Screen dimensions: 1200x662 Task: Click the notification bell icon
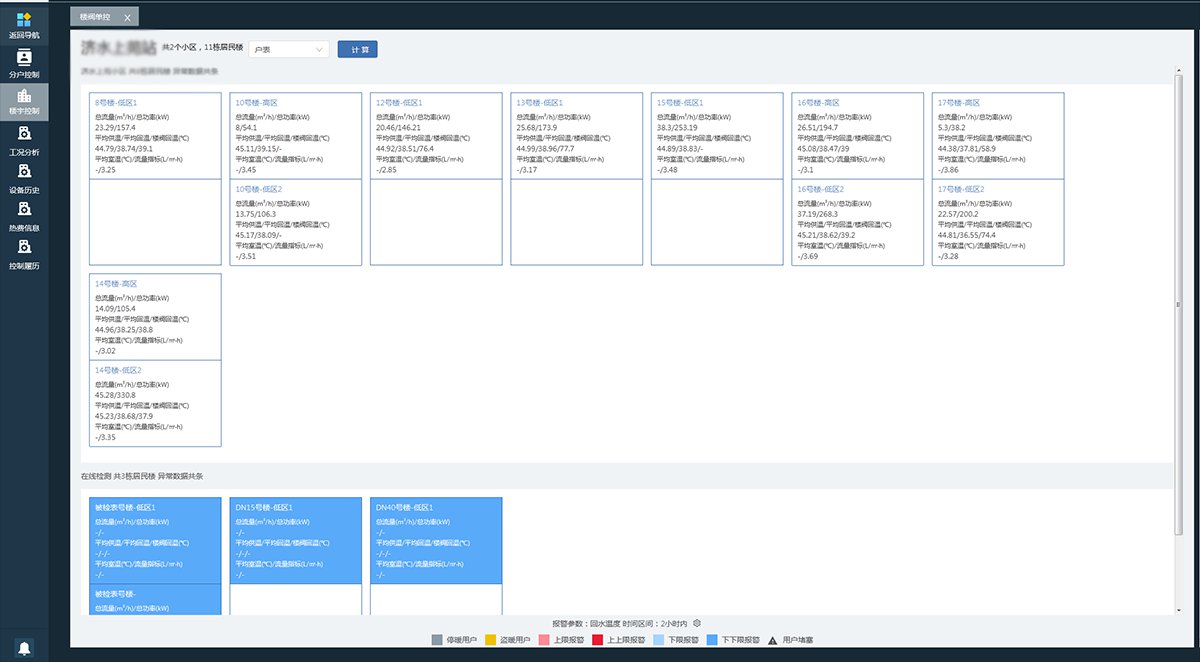point(24,647)
